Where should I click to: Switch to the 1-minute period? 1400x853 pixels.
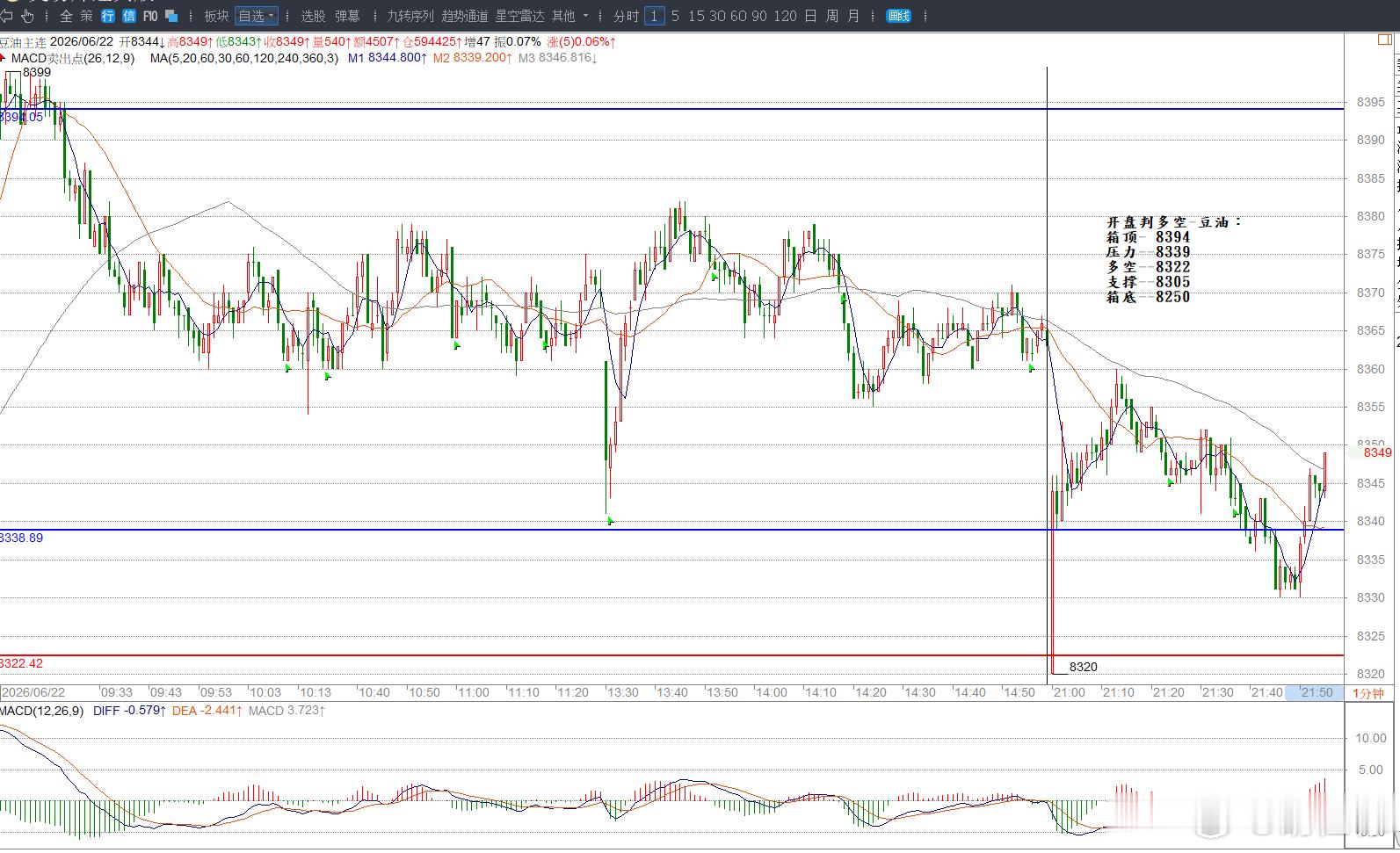[654, 16]
